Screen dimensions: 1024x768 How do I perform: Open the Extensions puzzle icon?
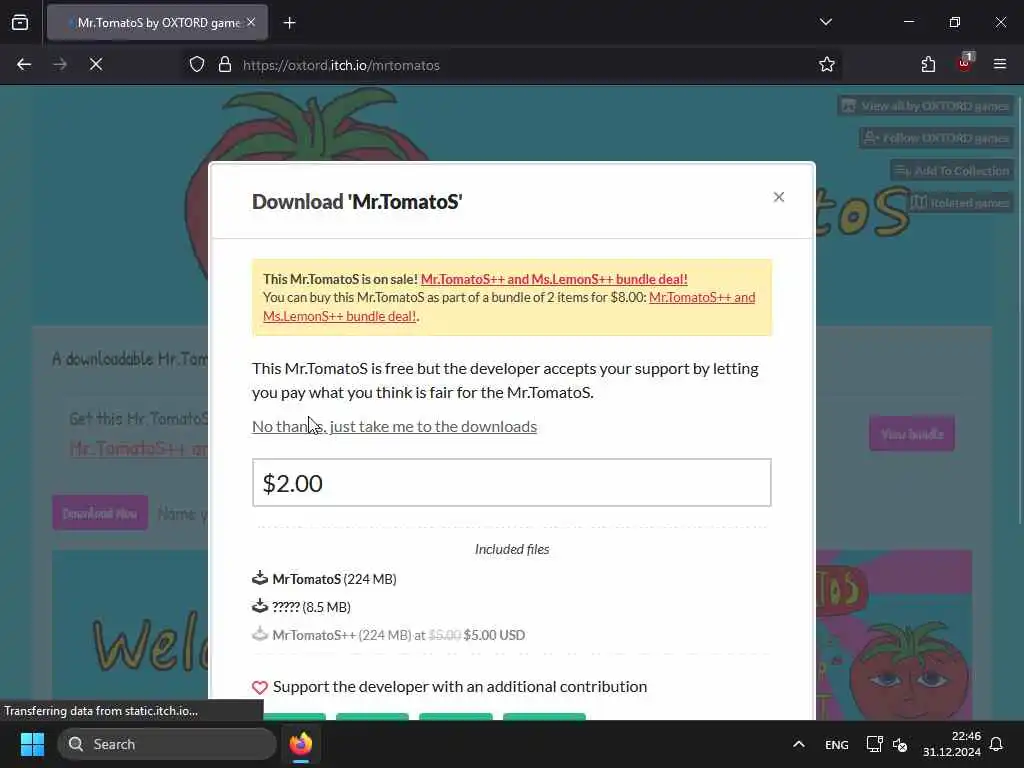[x=928, y=65]
